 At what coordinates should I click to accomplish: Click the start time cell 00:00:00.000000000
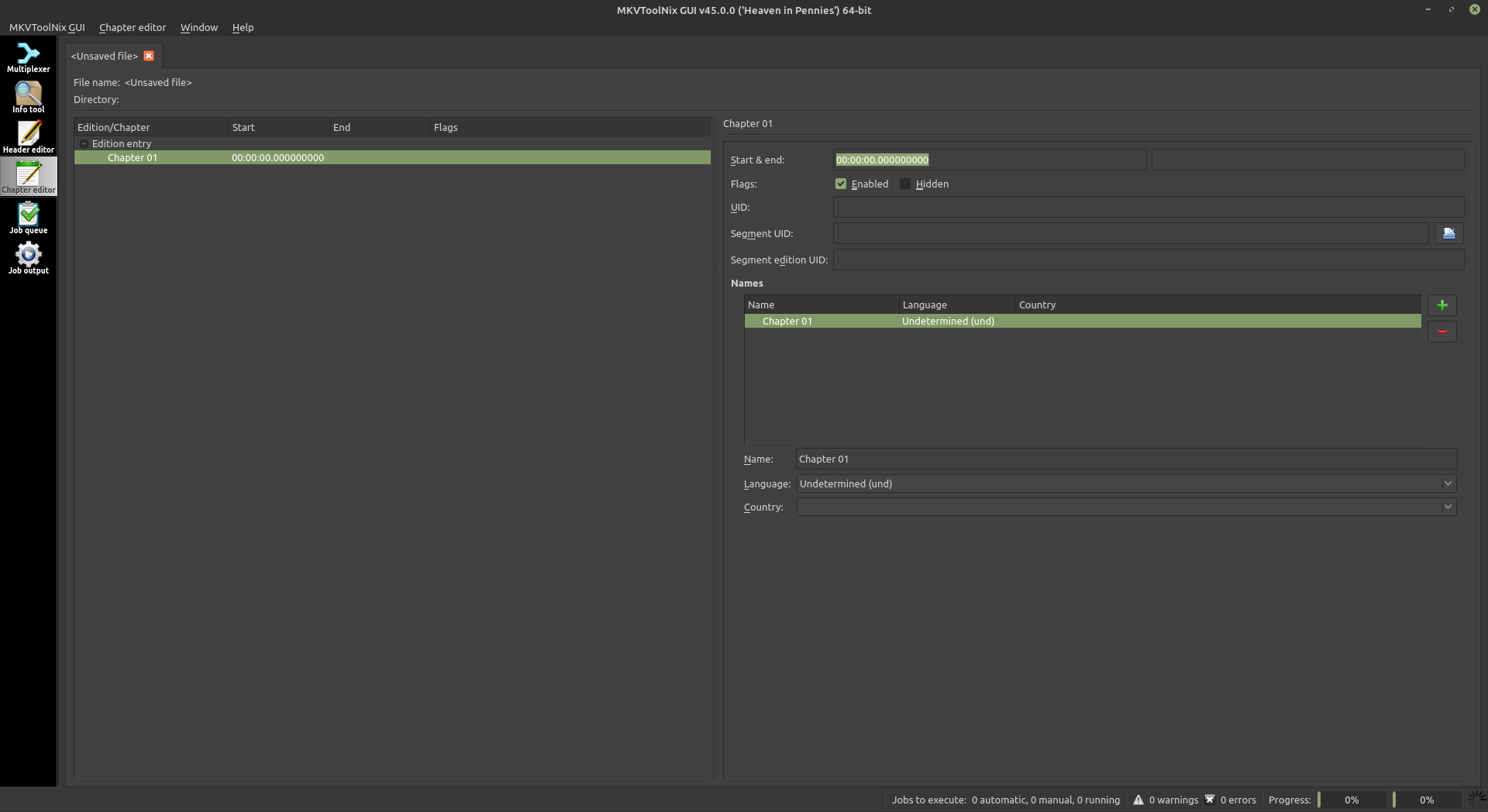(x=277, y=158)
